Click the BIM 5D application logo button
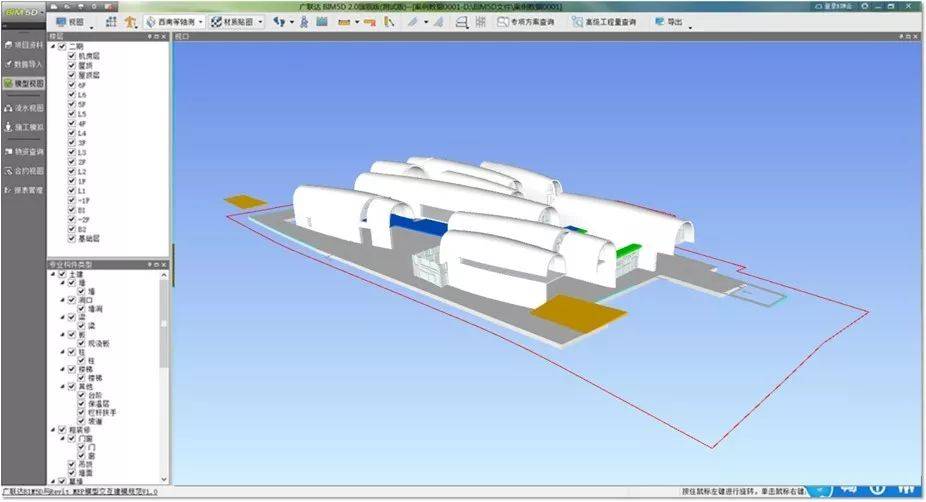926x502 pixels. point(22,12)
